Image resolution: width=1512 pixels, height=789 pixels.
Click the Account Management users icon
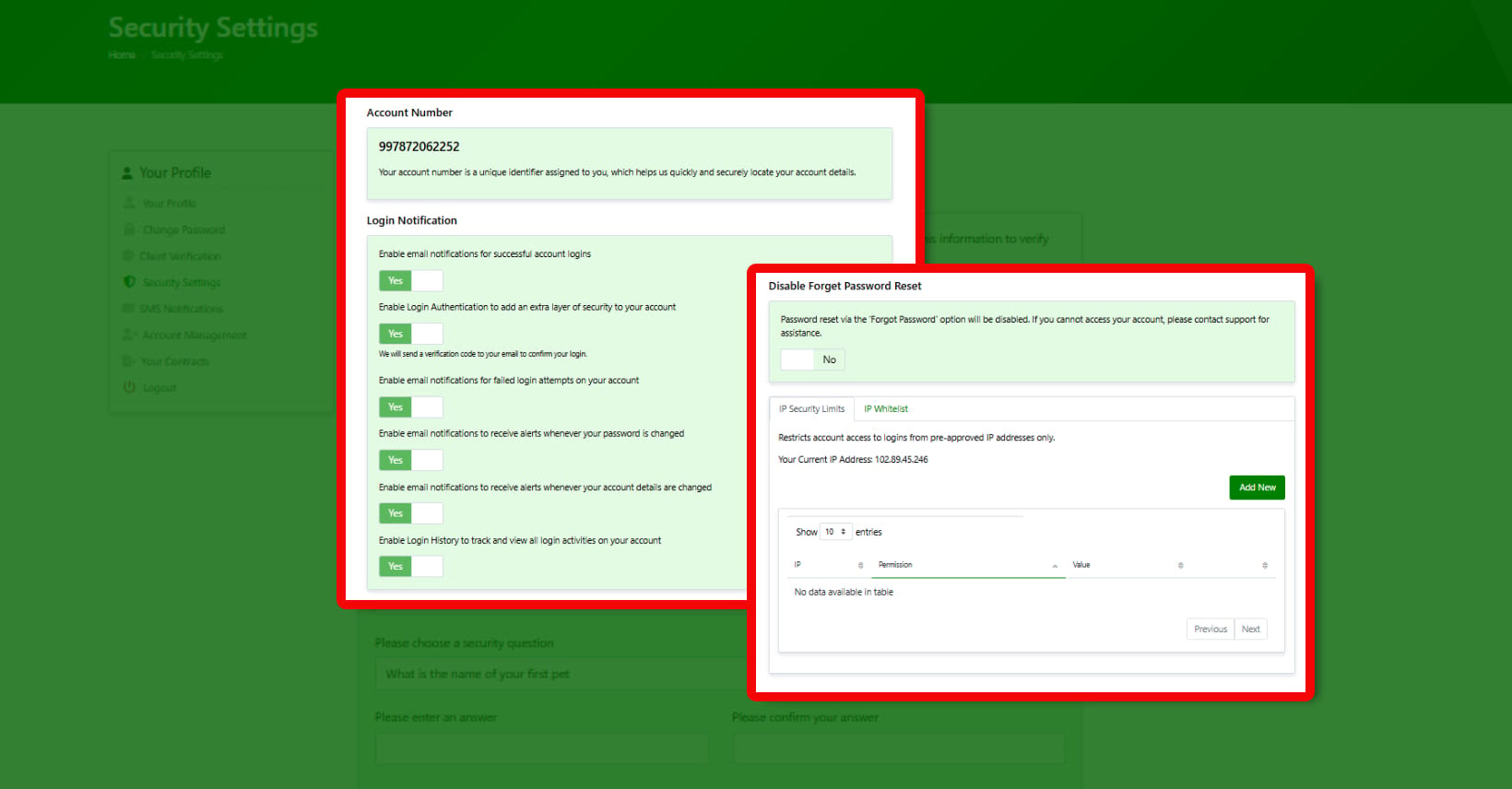pyautogui.click(x=129, y=335)
